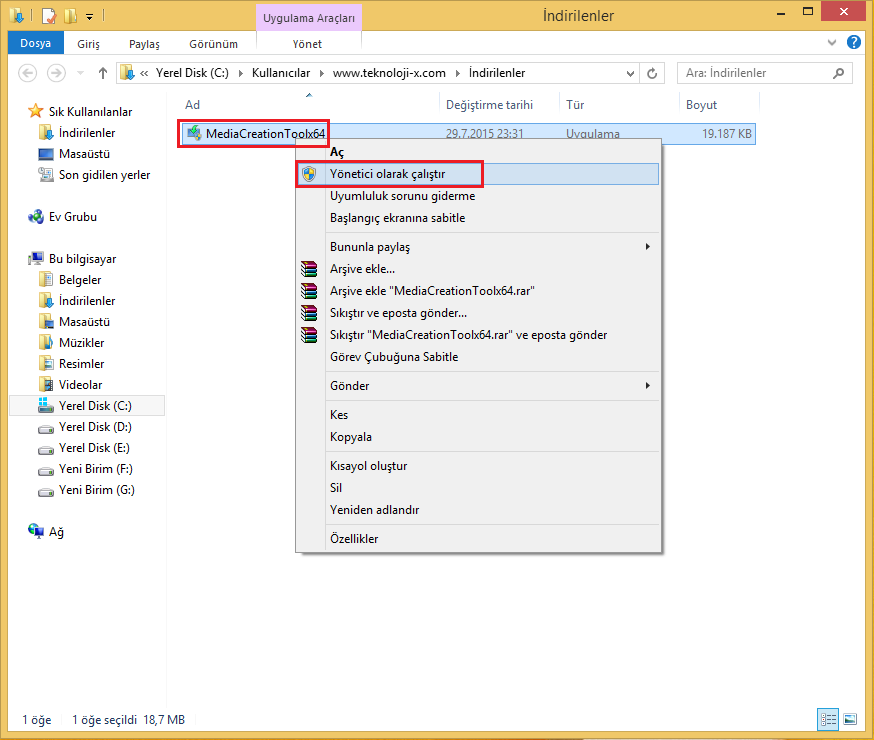874x740 pixels.
Task: Select the Ağ network icon in the sidebar
Action: tap(35, 531)
